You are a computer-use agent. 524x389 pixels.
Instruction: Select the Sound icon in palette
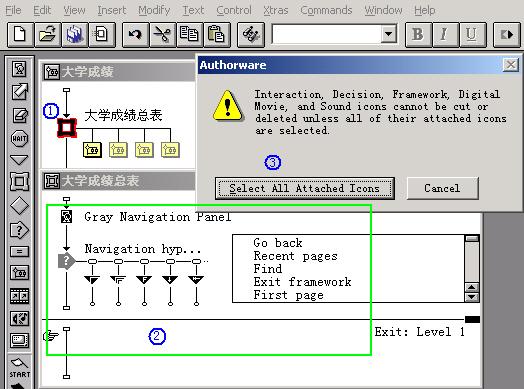(x=19, y=318)
